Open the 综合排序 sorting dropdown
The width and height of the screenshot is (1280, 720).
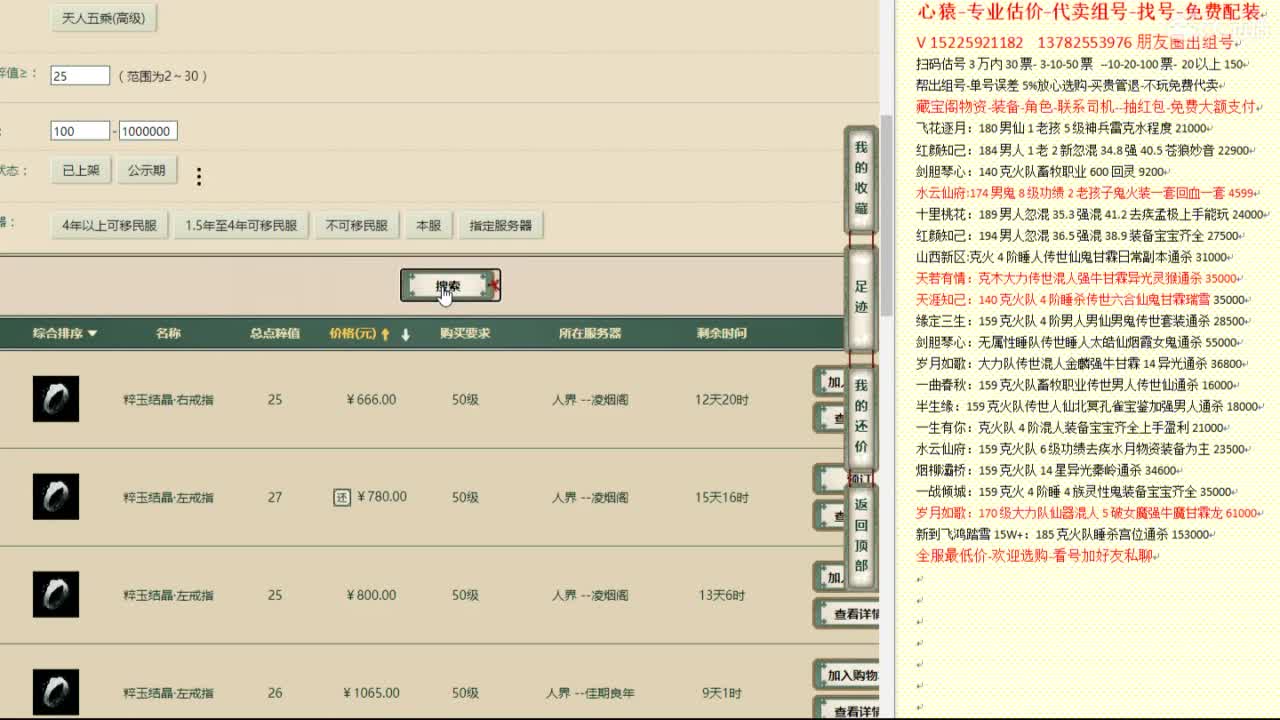coord(60,332)
